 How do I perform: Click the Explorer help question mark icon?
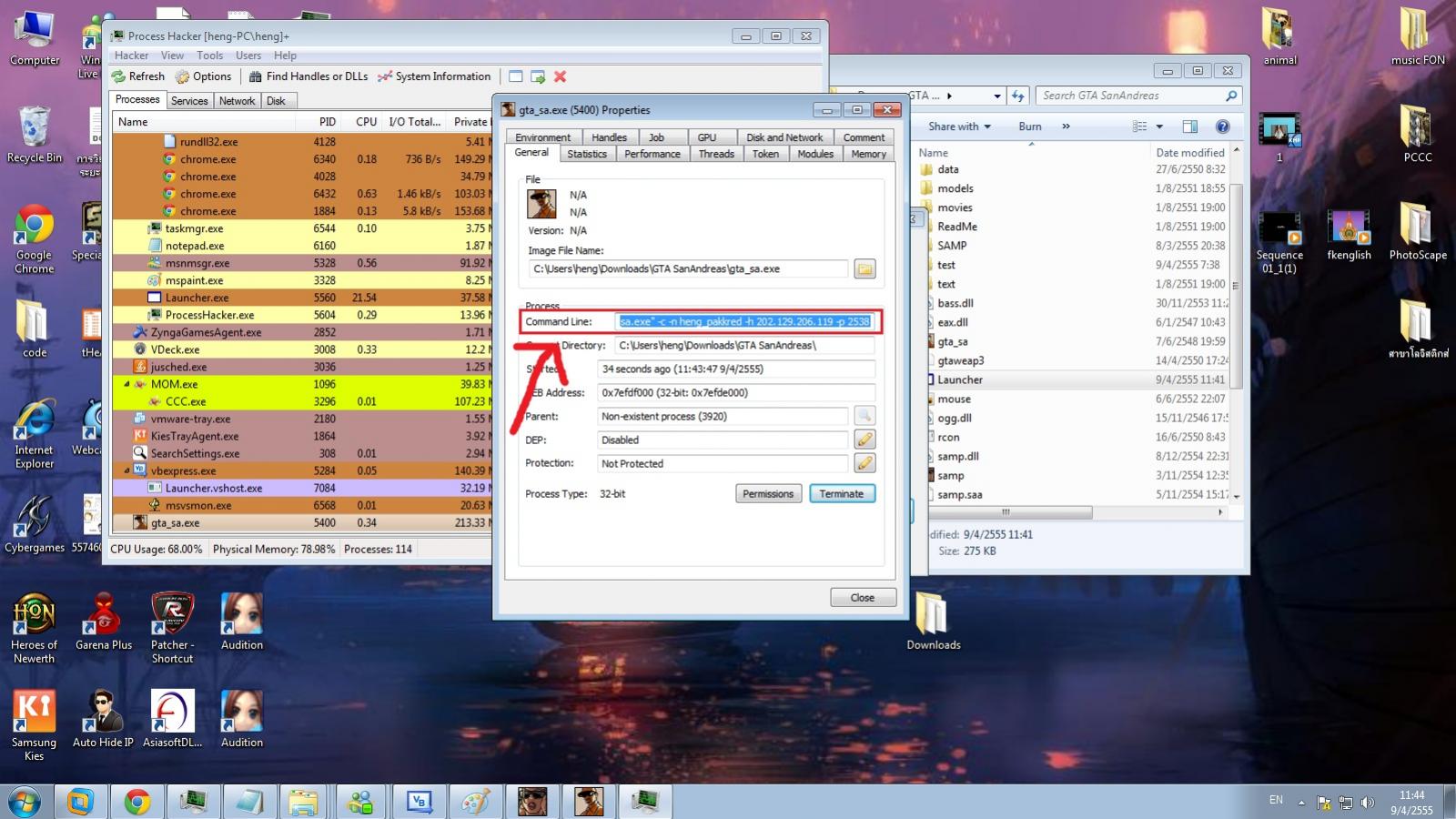pyautogui.click(x=1223, y=126)
